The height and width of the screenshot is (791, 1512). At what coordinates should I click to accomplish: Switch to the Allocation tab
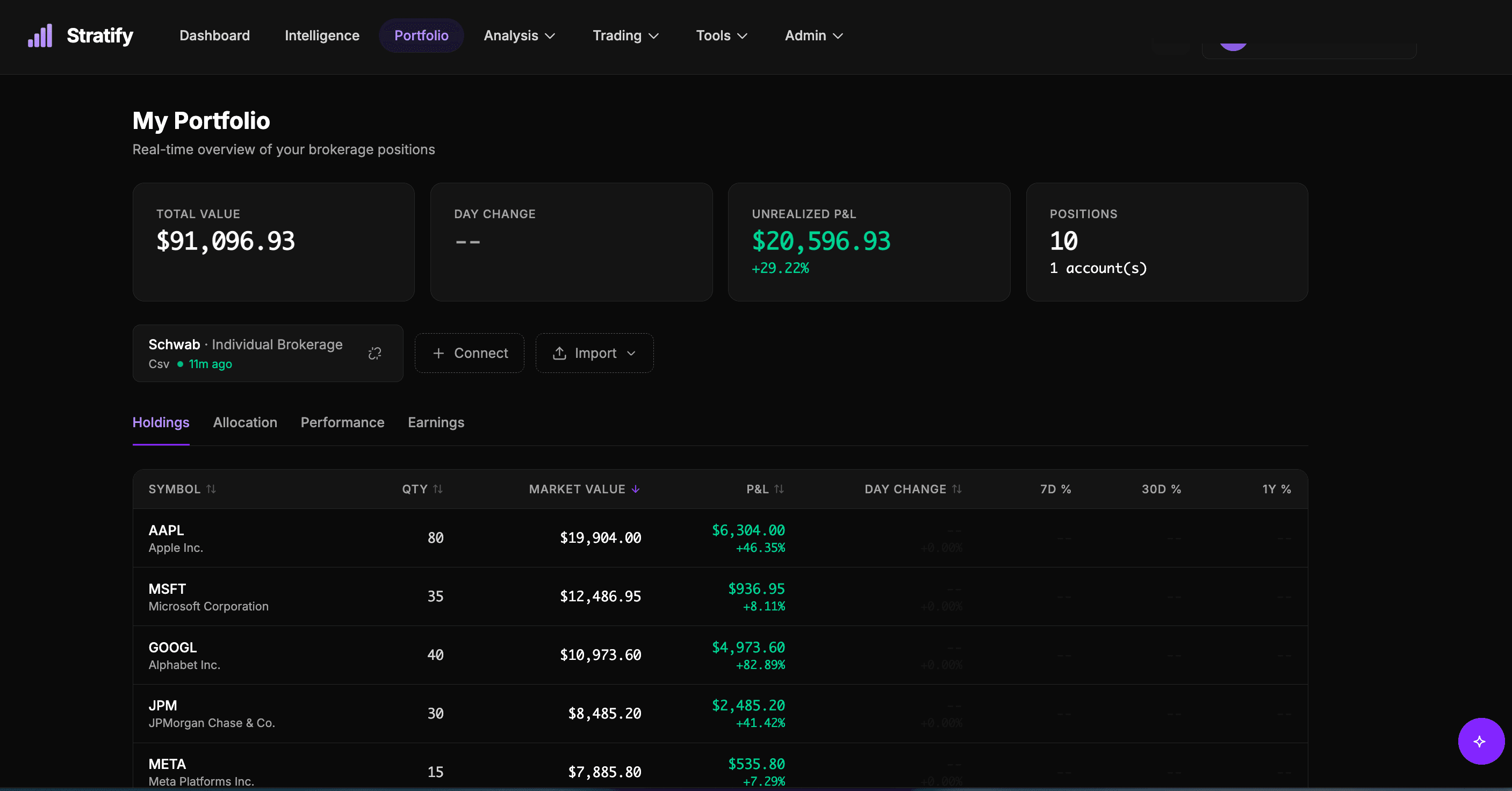(246, 422)
